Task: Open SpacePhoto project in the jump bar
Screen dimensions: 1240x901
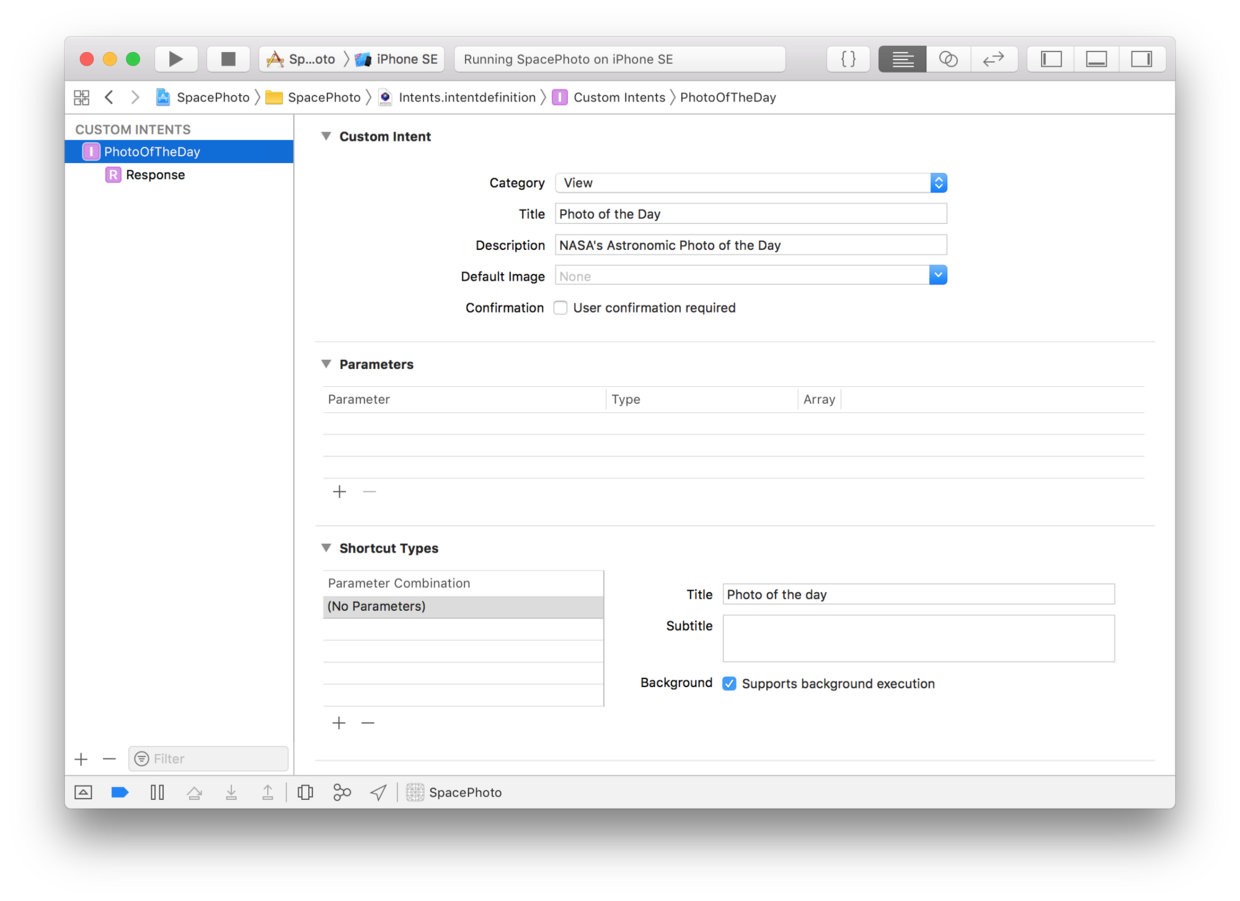Action: 203,97
